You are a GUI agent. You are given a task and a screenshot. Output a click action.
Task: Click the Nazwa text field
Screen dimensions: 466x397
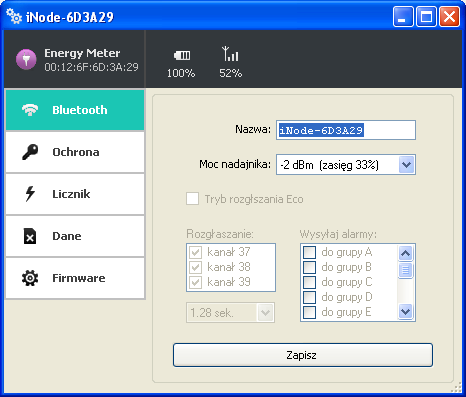[346, 130]
